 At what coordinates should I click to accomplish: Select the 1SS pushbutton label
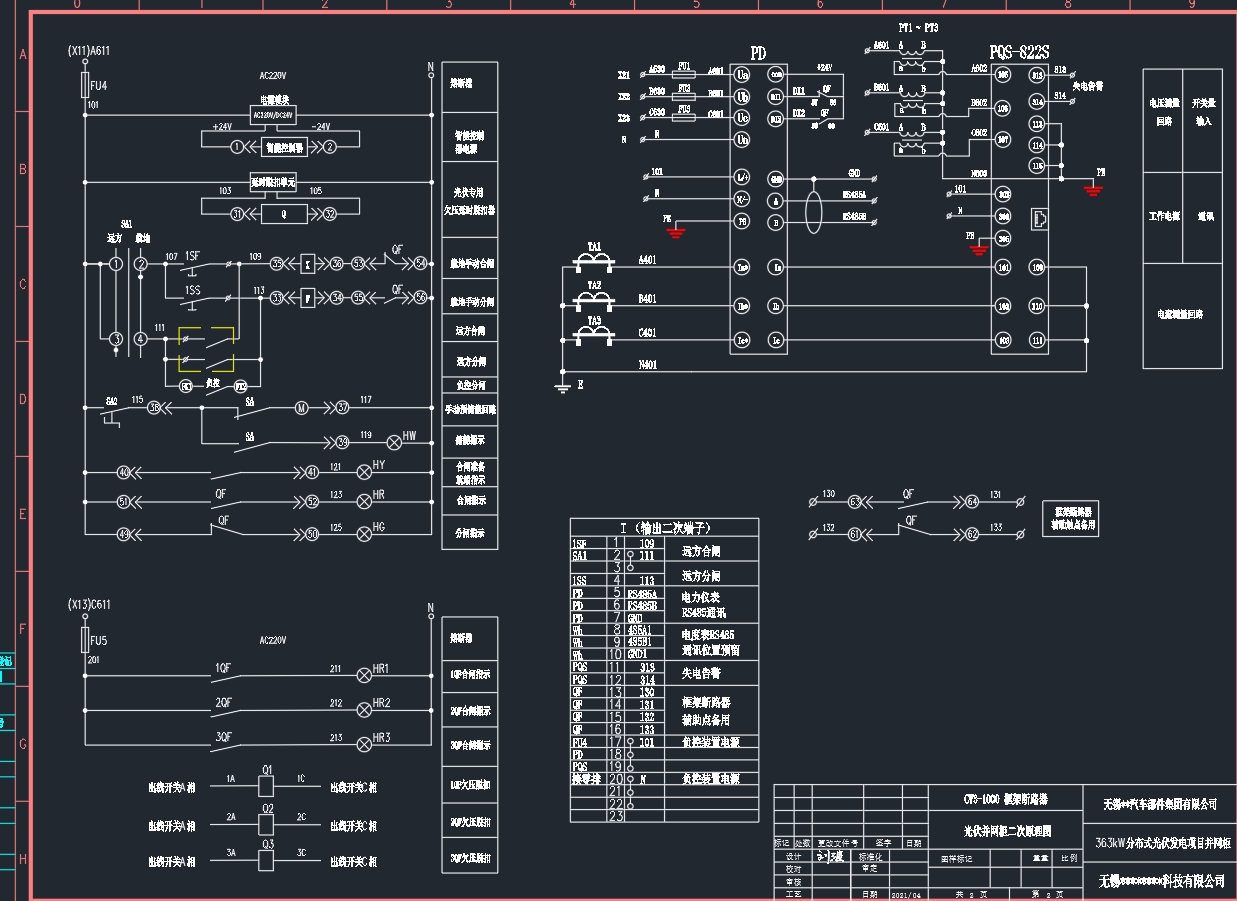pos(192,291)
